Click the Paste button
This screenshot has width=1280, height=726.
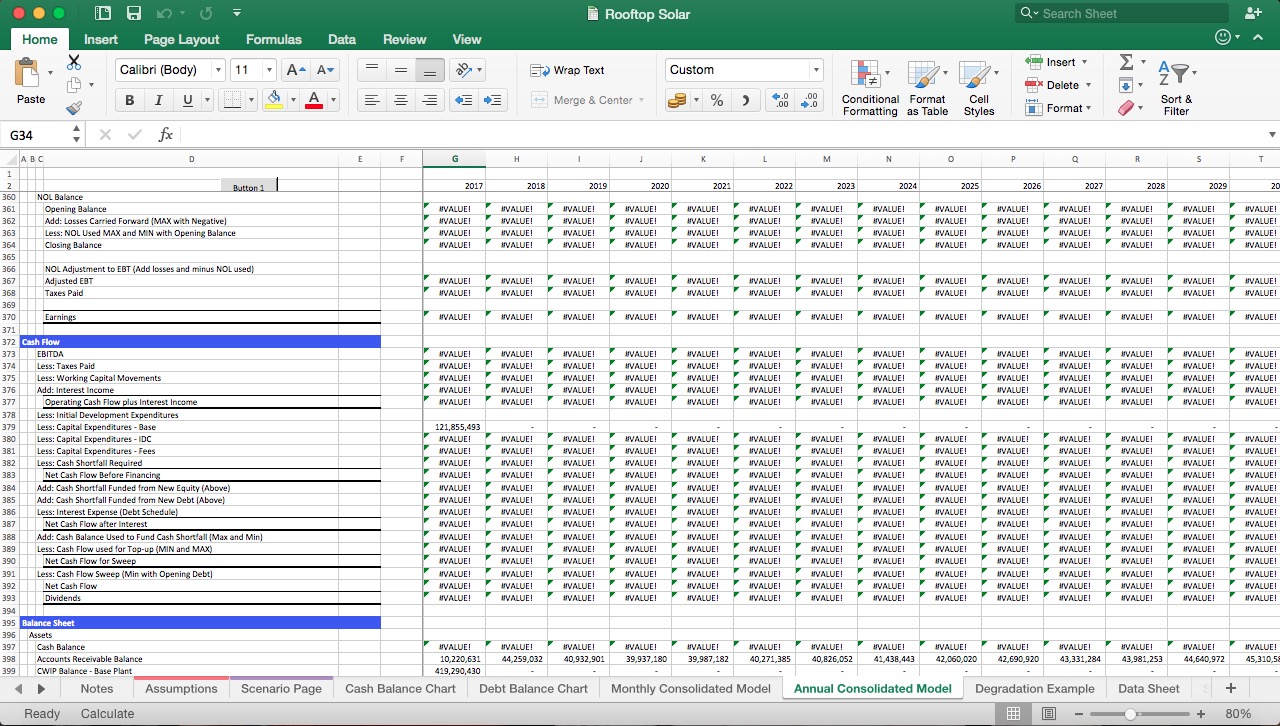30,85
